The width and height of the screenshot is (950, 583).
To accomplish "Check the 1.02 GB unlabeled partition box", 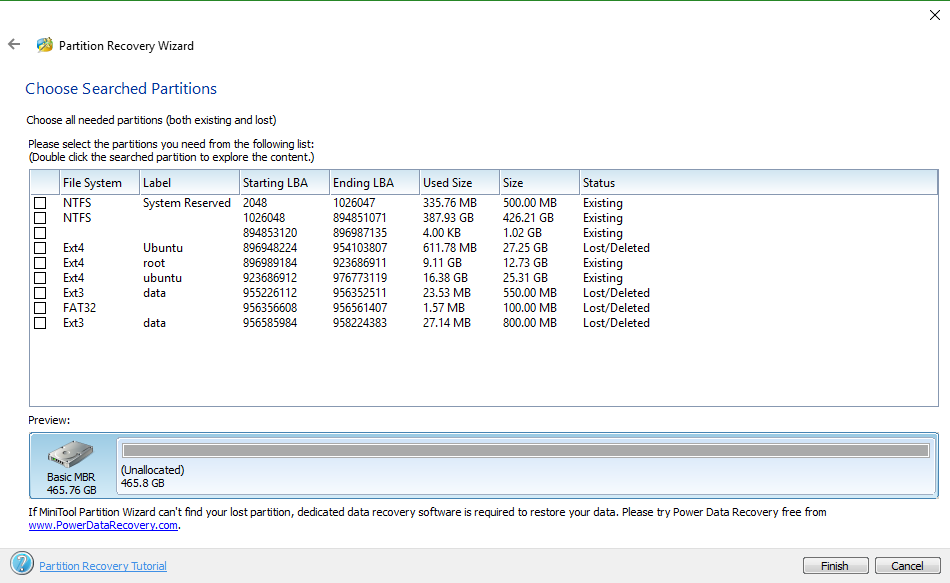I will coord(40,233).
